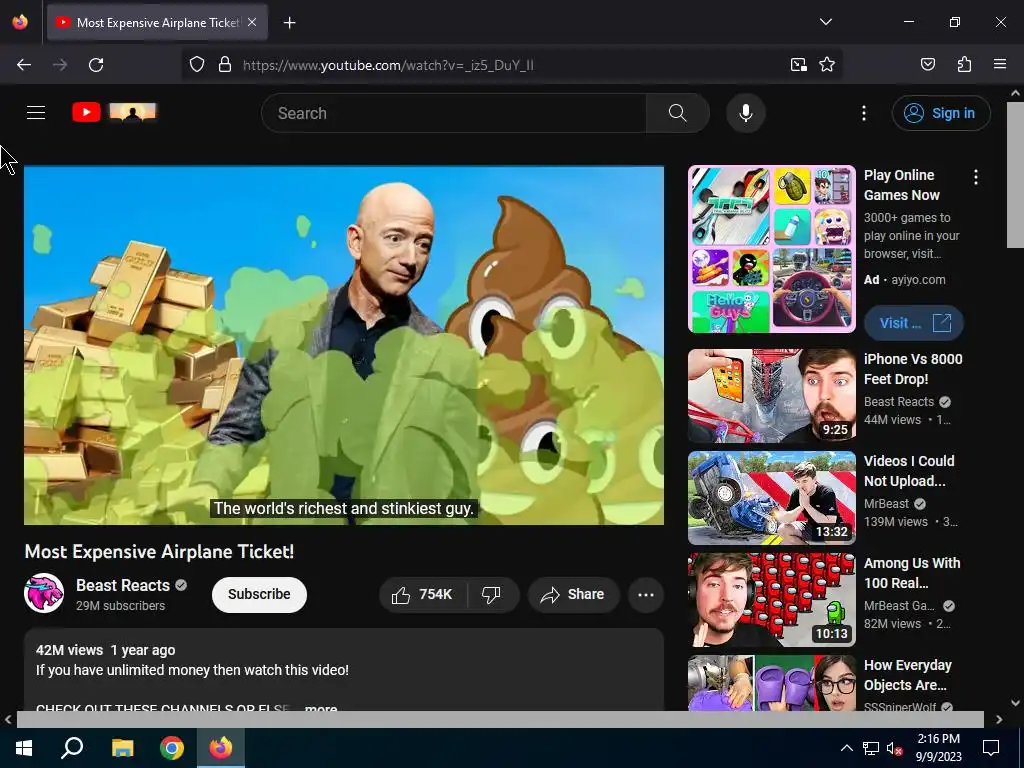
Task: Open the Windows Start menu
Action: (x=24, y=748)
